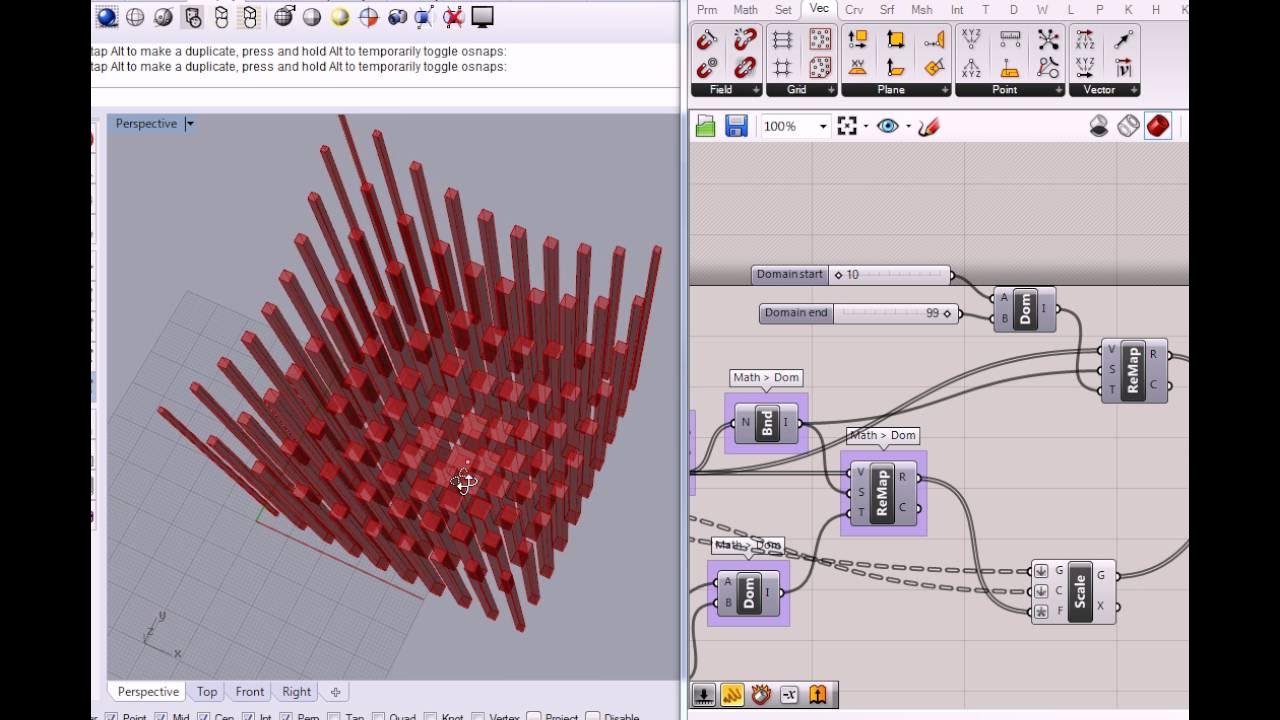Click the Bnd bounds component
Viewport: 1280px width, 720px height.
[x=766, y=423]
